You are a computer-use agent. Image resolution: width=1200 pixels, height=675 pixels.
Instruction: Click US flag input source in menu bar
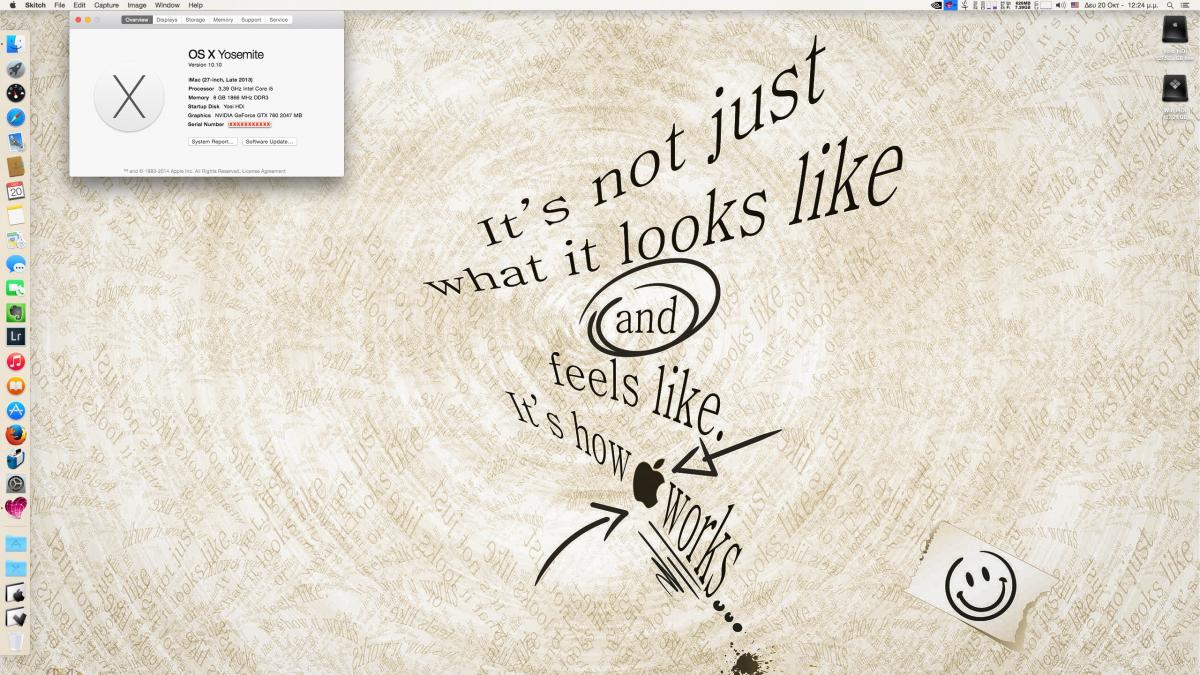click(x=1075, y=5)
